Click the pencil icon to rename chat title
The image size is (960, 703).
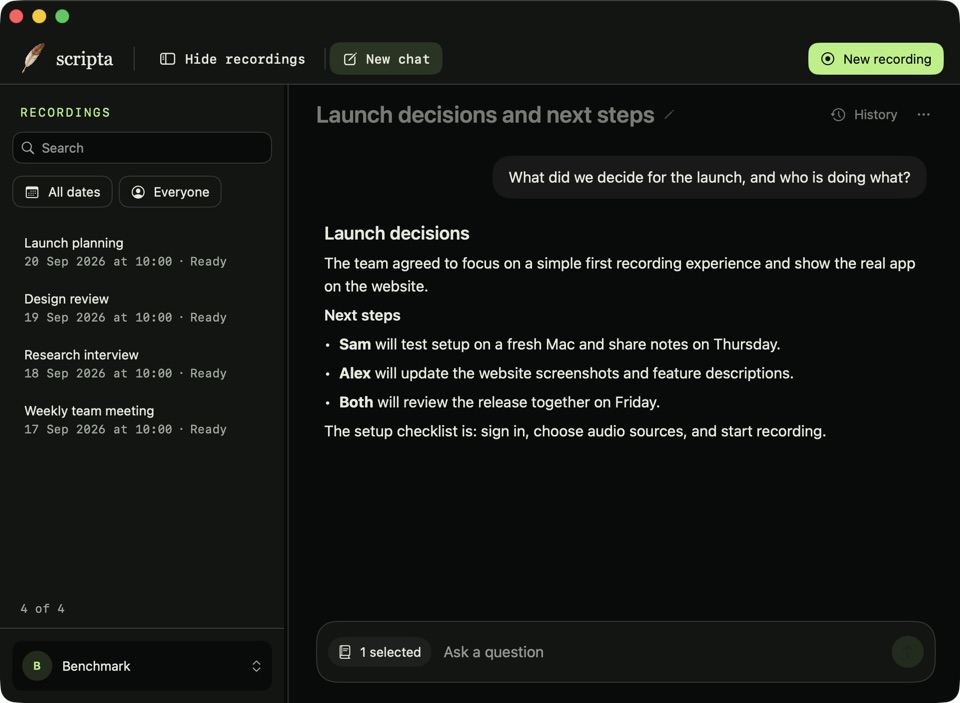[x=669, y=115]
